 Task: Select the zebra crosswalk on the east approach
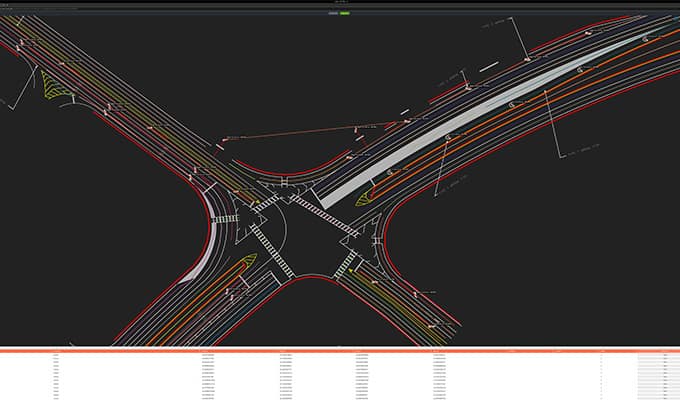point(324,216)
